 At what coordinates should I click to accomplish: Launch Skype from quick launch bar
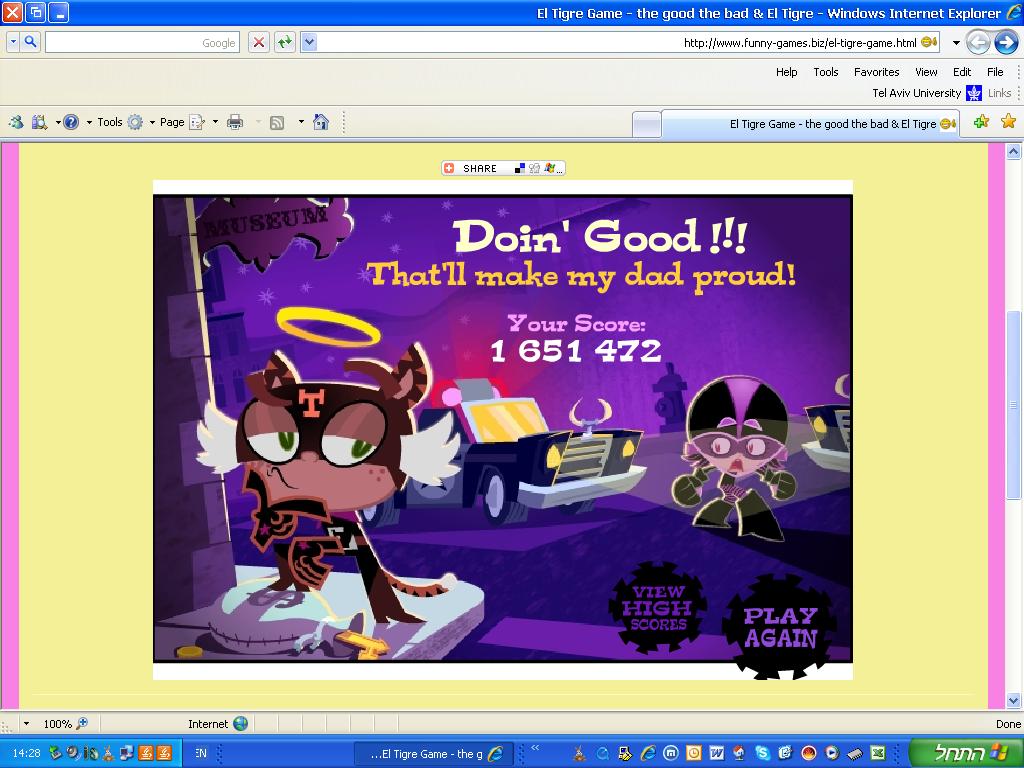[762, 753]
